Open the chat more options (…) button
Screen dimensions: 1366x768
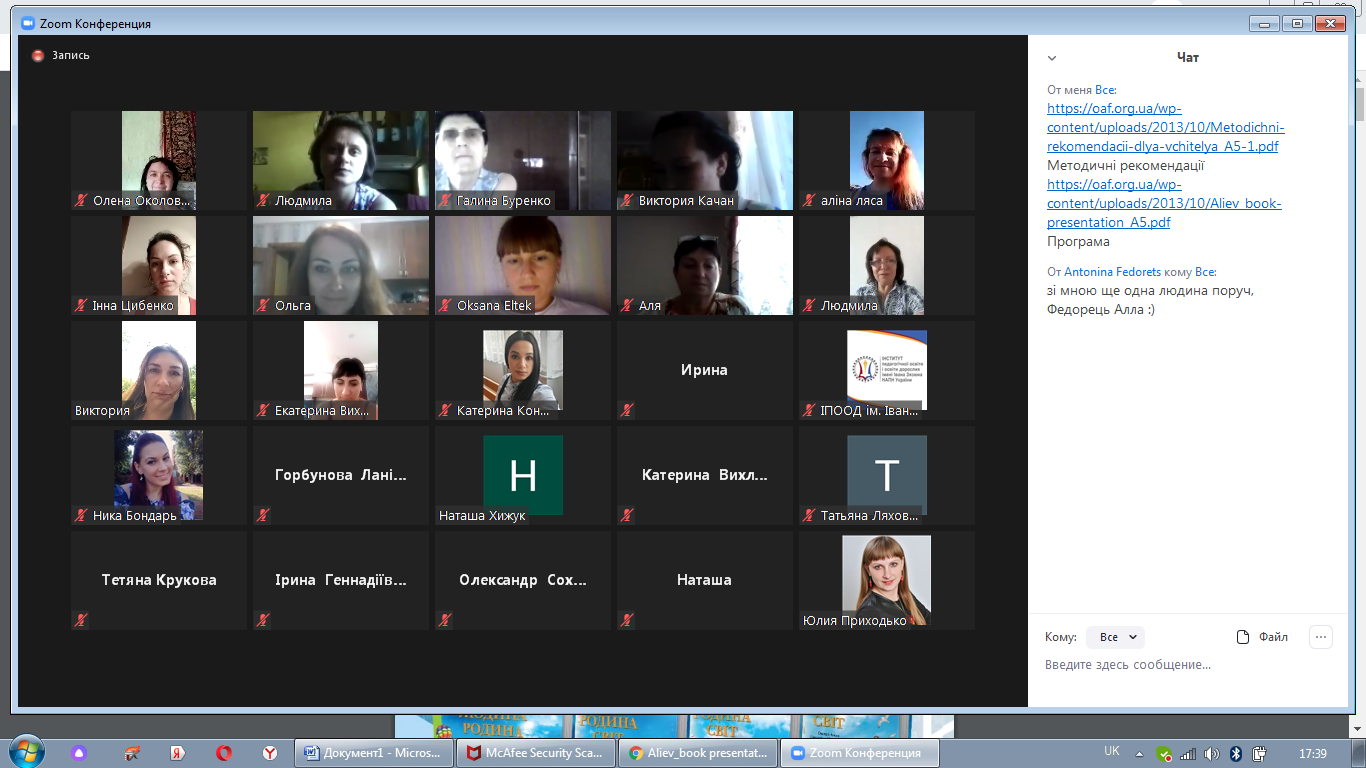[x=1320, y=637]
